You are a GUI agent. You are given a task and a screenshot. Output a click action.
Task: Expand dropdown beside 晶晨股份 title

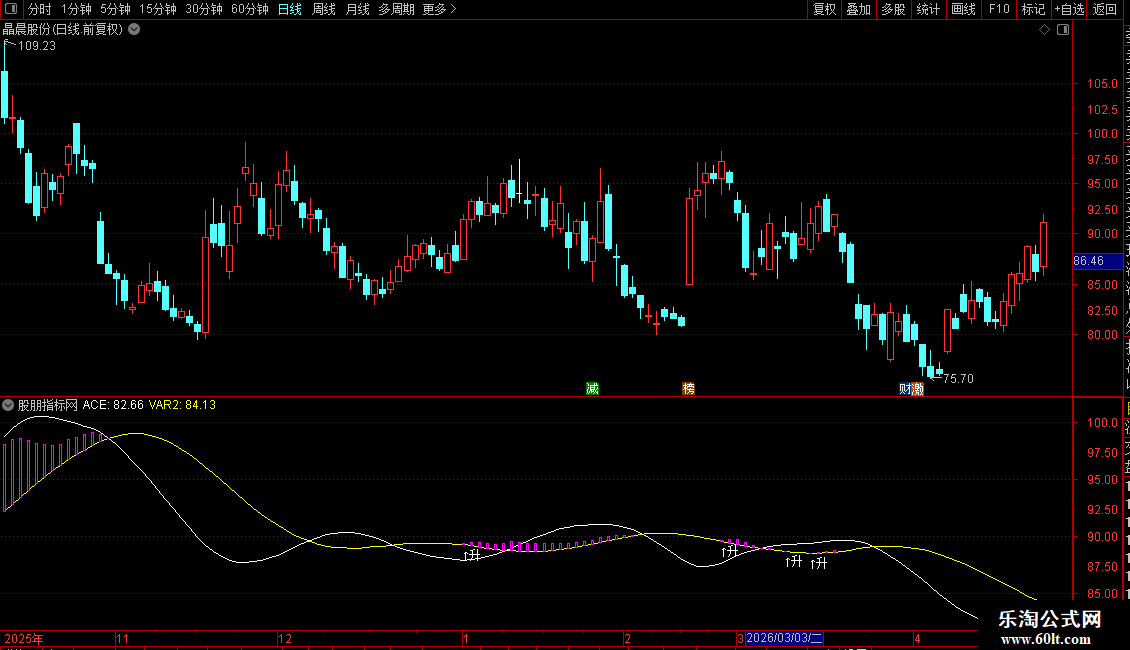pos(134,30)
